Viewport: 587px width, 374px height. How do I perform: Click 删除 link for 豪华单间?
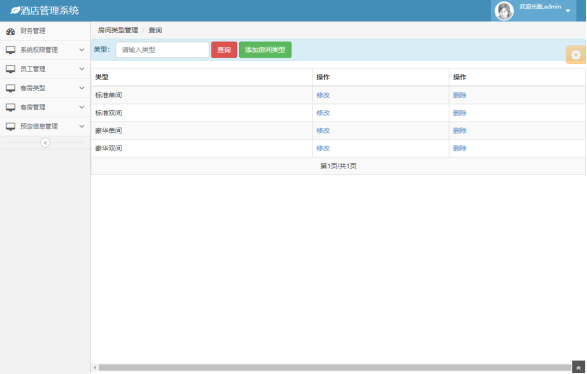[460, 131]
